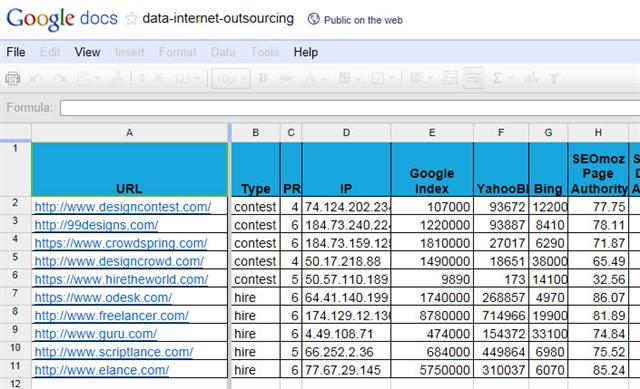The height and width of the screenshot is (389, 640).
Task: Open the Format menu
Action: [x=178, y=52]
